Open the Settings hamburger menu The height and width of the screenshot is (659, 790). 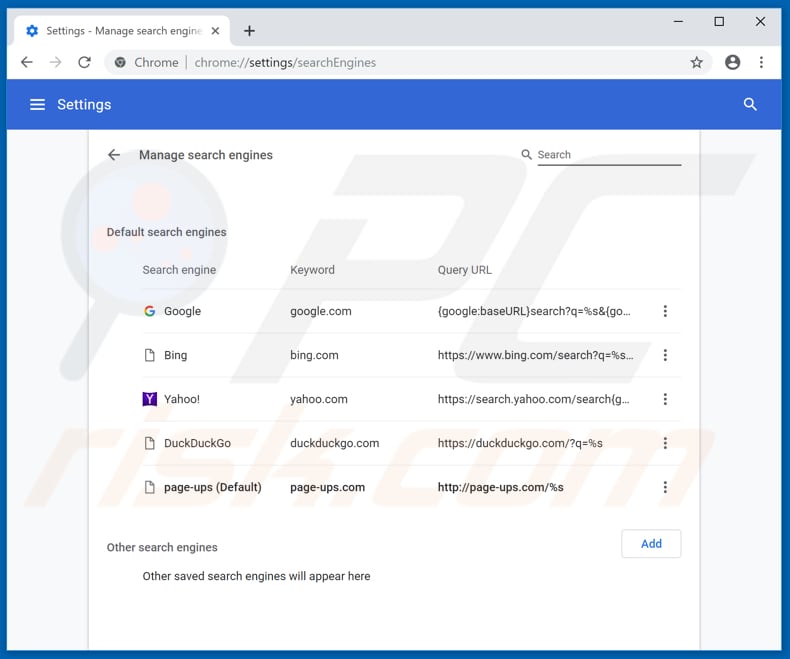point(37,104)
